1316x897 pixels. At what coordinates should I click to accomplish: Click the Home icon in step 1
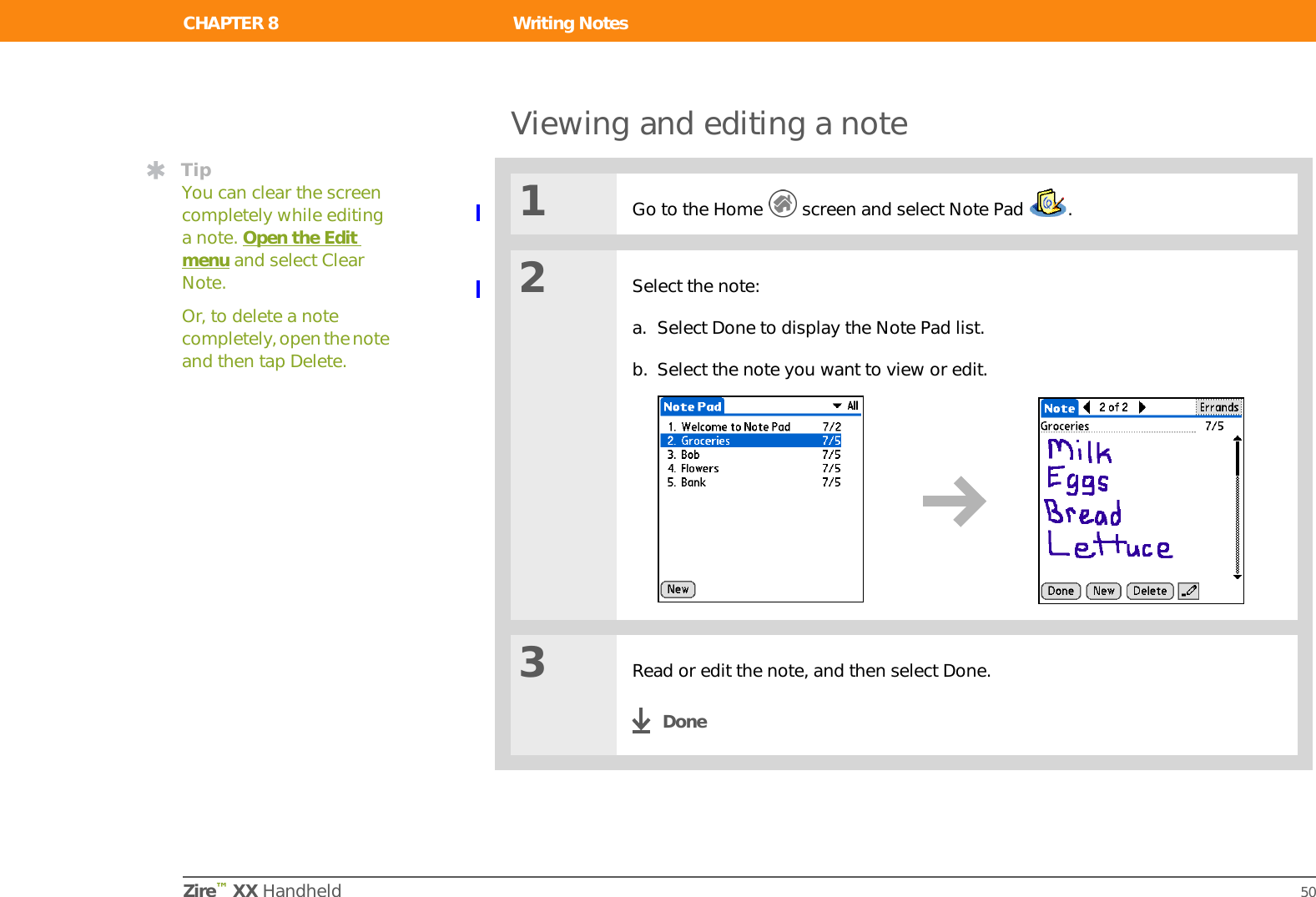click(x=782, y=204)
